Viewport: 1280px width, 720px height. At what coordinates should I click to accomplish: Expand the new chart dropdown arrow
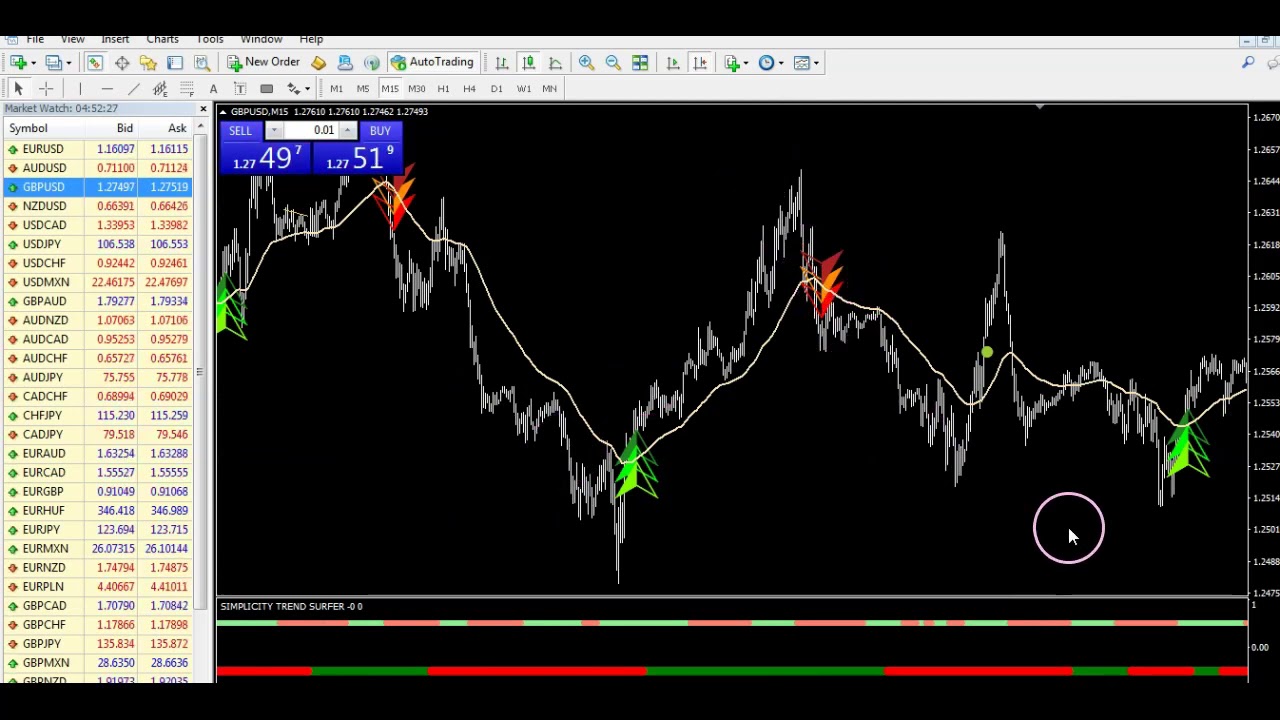pos(33,63)
